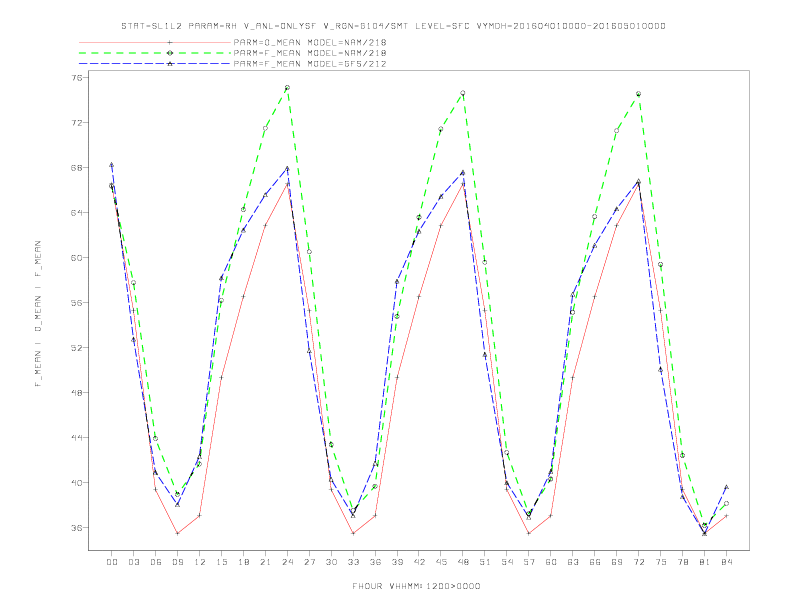Click forecast hour label 63 on x-axis
The image size is (792, 612).
click(x=573, y=562)
